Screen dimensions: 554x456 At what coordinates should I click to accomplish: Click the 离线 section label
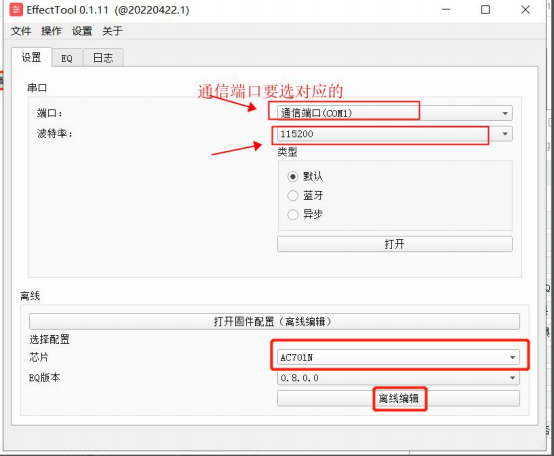[x=30, y=296]
